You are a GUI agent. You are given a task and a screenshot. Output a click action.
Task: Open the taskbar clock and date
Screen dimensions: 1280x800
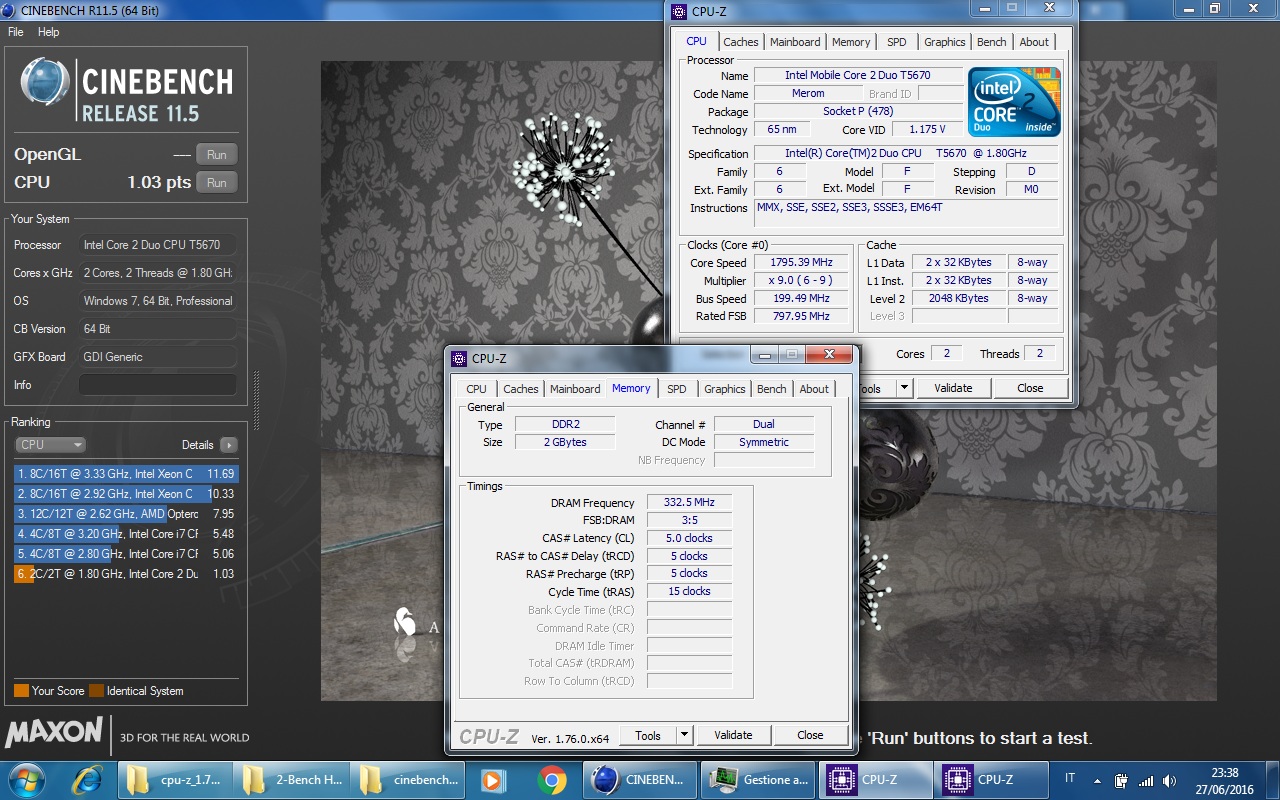[x=1224, y=780]
